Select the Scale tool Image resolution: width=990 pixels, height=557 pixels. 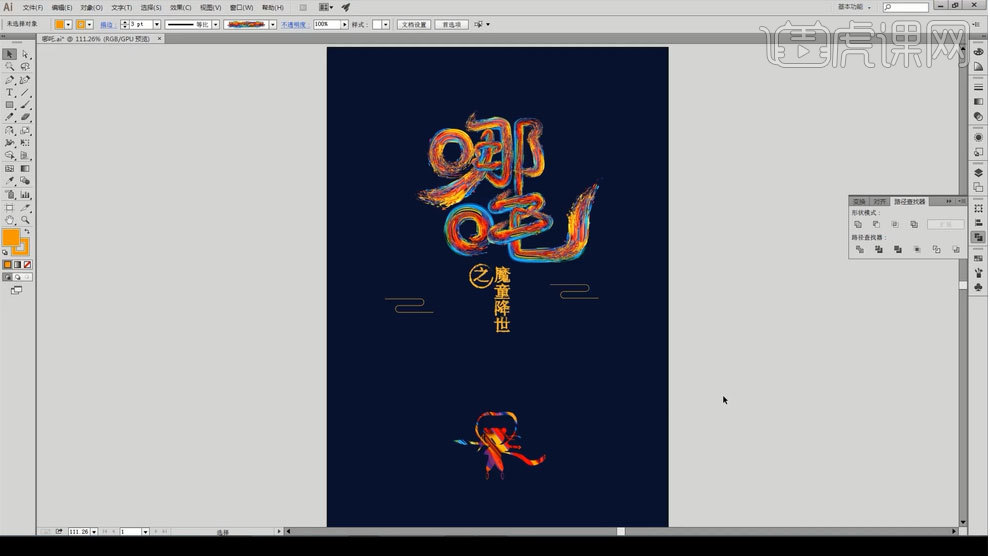[25, 131]
